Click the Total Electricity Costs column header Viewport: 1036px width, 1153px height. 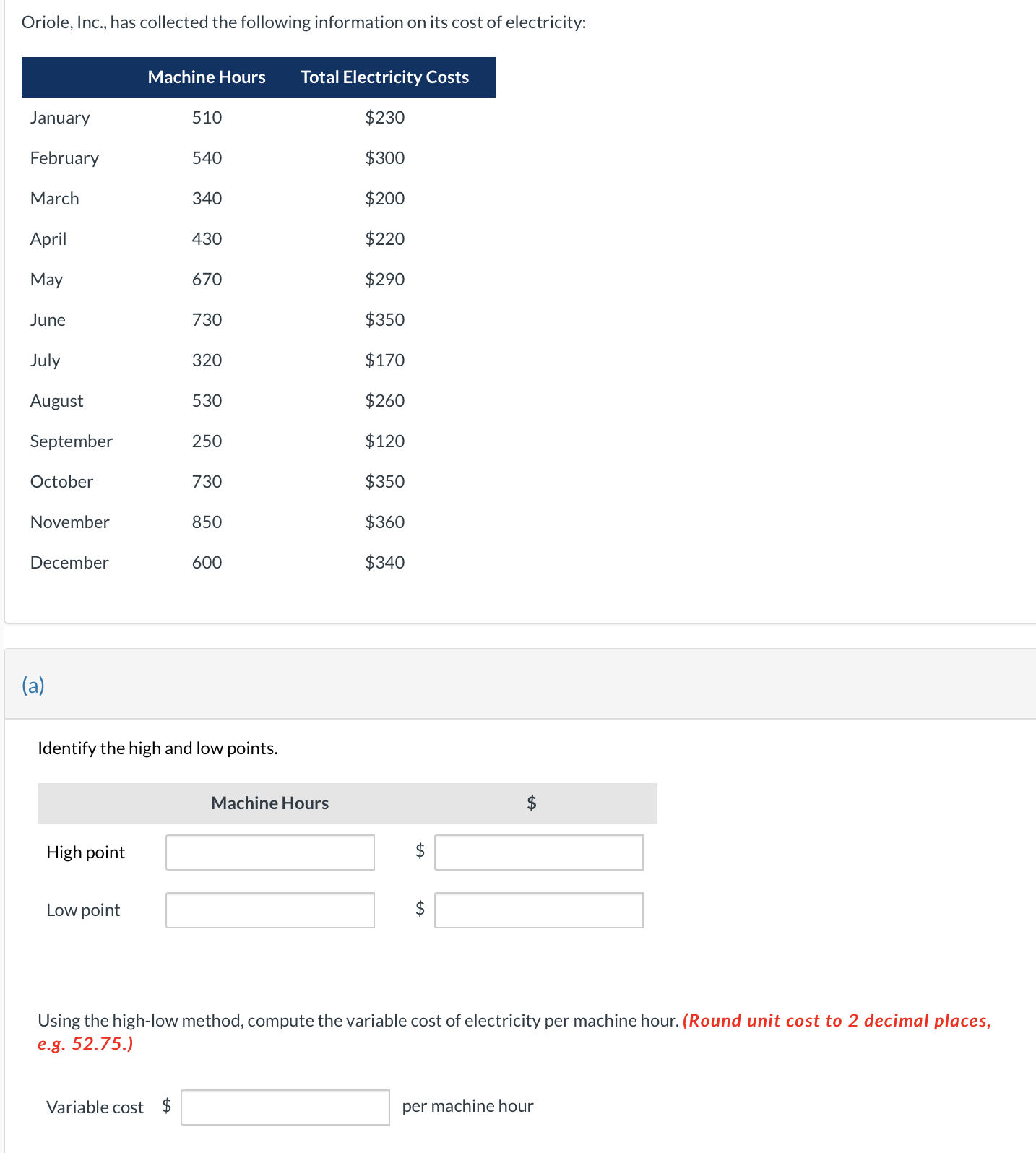pyautogui.click(x=384, y=77)
